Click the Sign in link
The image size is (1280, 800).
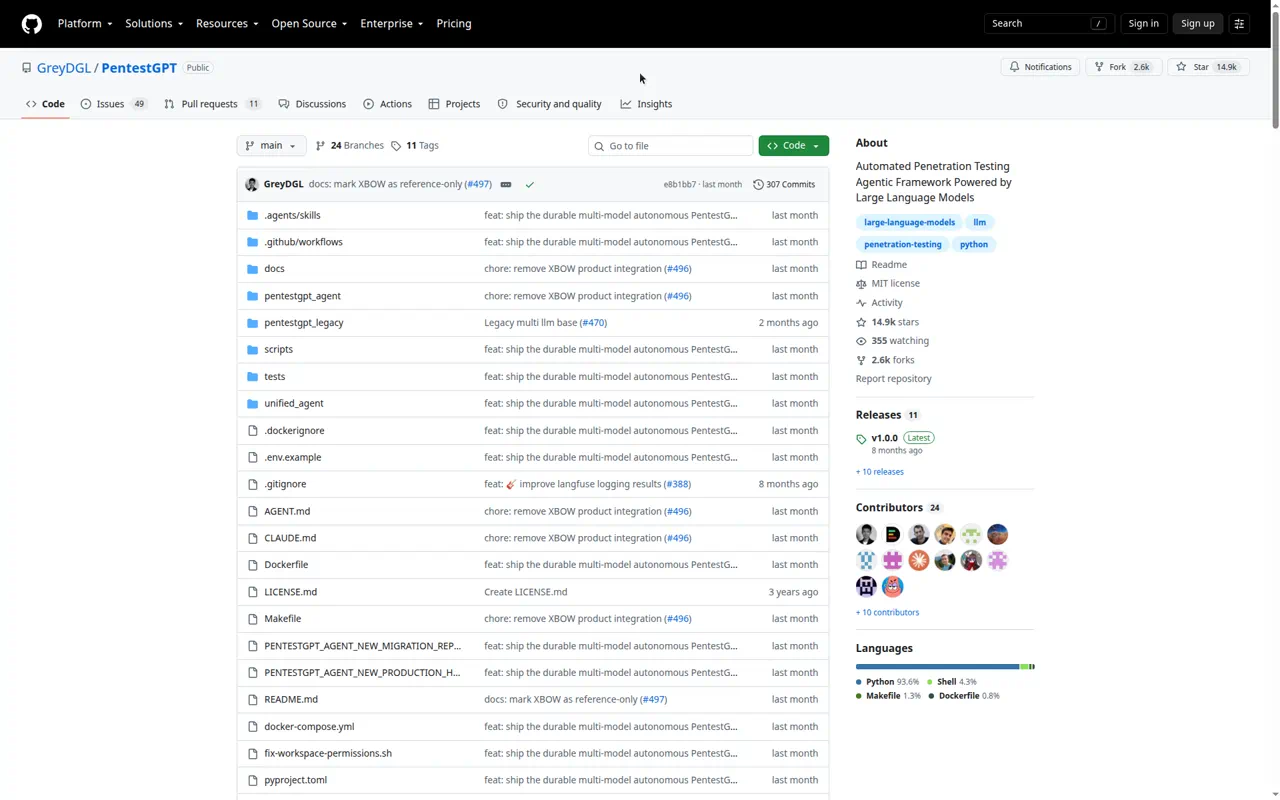1143,23
